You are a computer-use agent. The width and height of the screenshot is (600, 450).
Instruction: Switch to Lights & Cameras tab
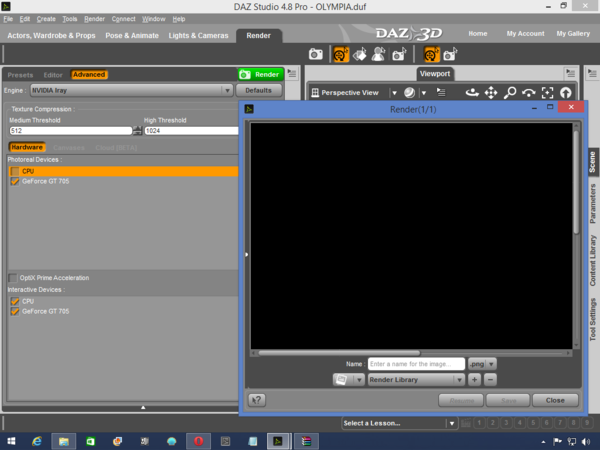pyautogui.click(x=198, y=36)
